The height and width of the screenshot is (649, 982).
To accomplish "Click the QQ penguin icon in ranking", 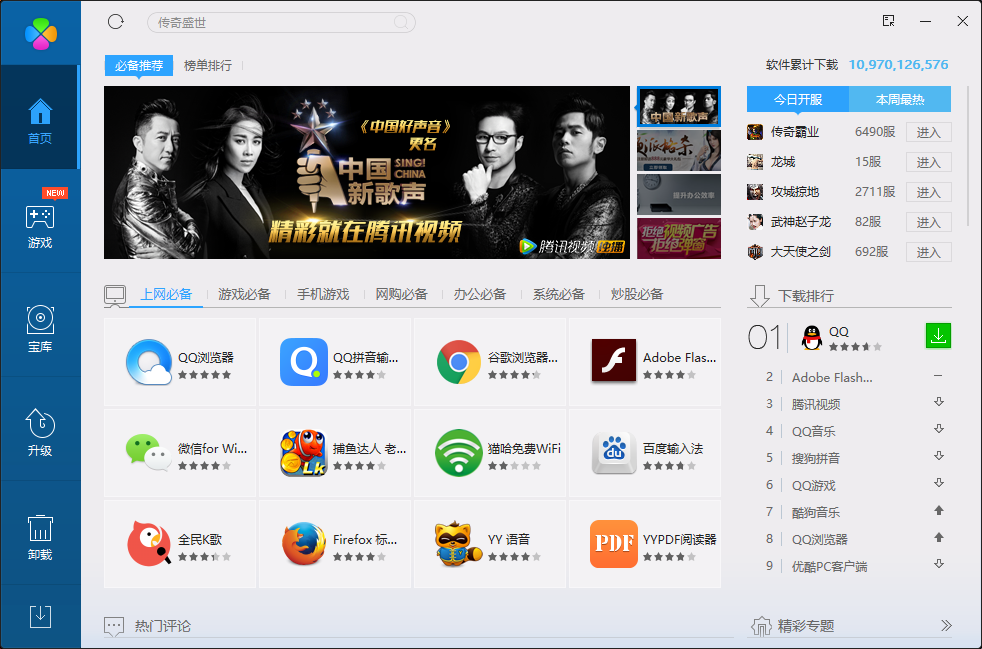I will pos(812,338).
